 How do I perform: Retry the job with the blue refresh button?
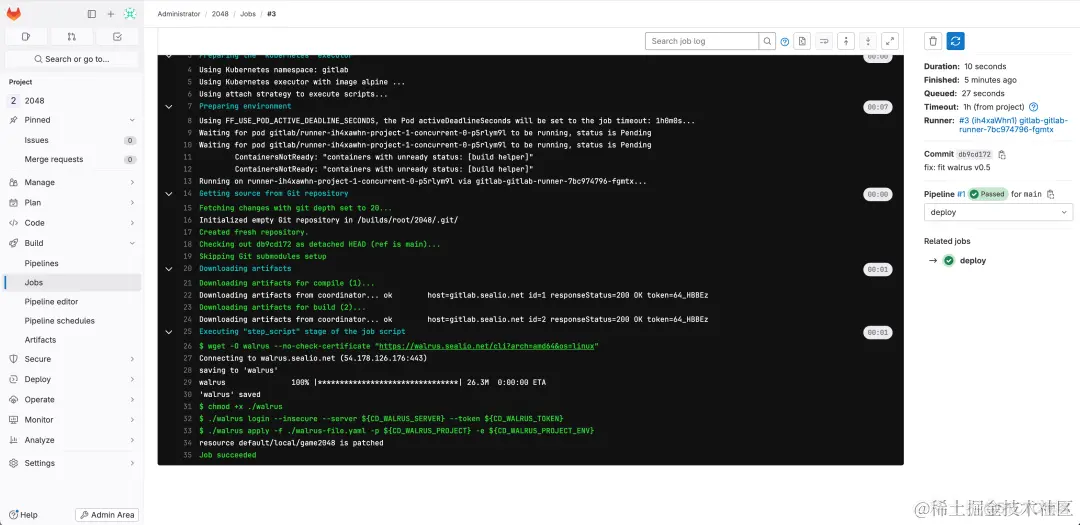click(x=955, y=41)
